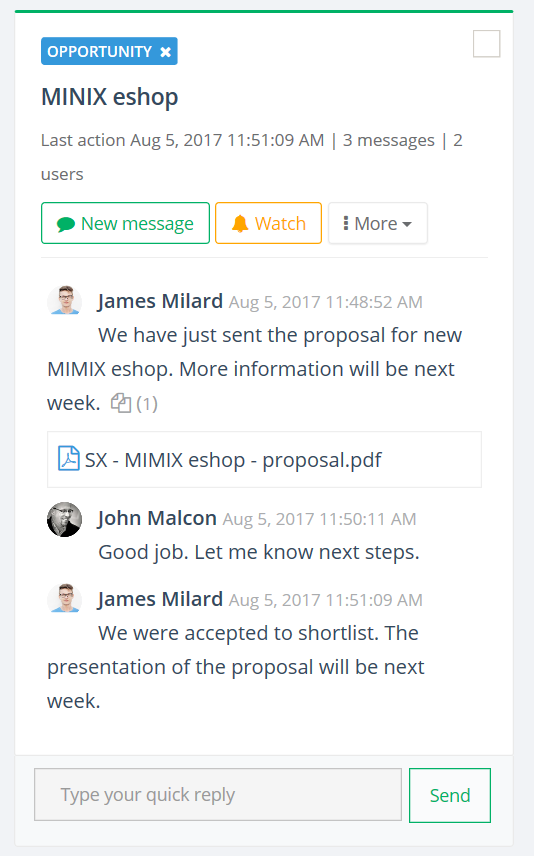Tick the checkbox at the card's top corner
This screenshot has width=534, height=856.
pyautogui.click(x=486, y=44)
